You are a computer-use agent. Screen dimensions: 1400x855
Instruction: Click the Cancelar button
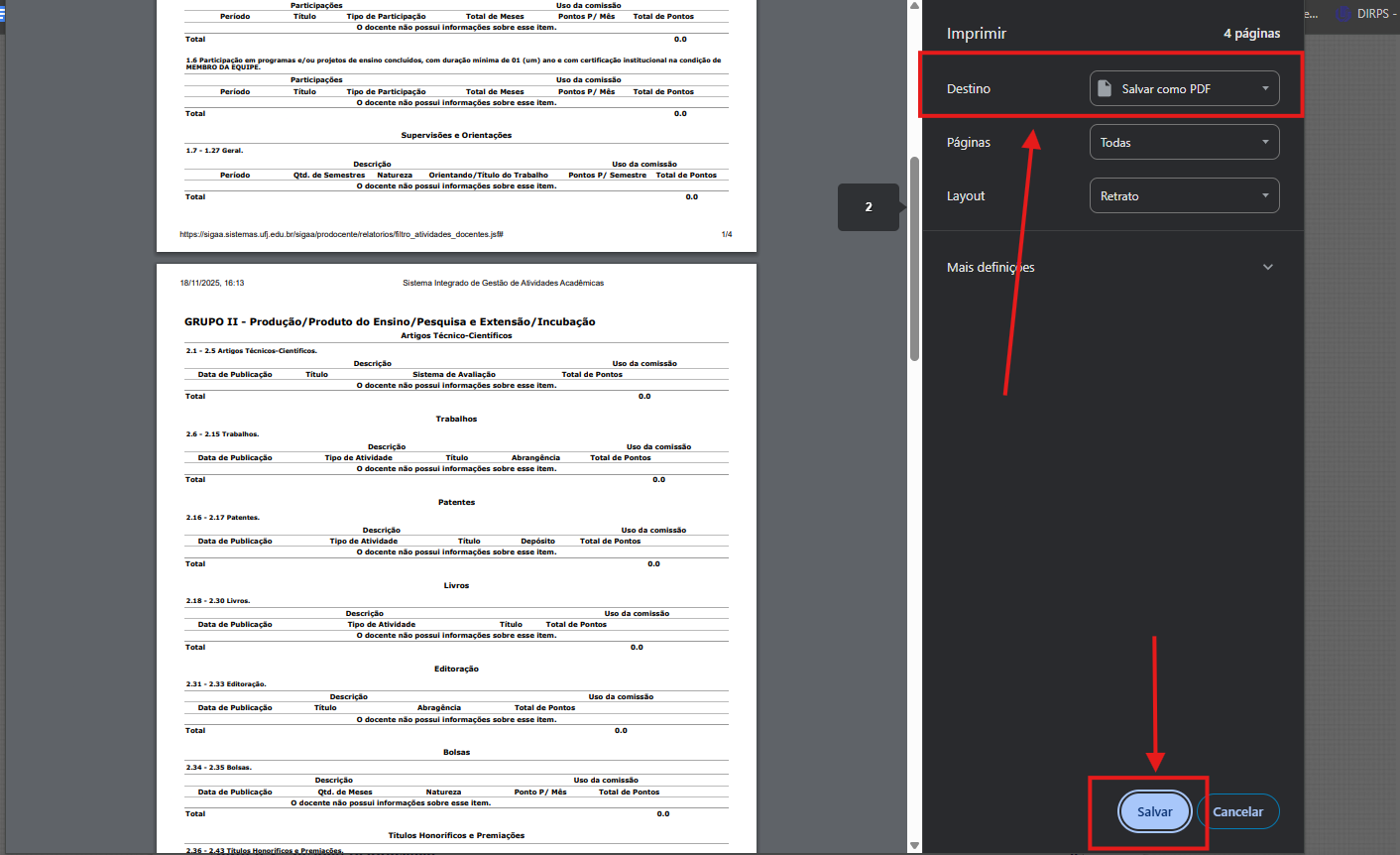[1237, 811]
